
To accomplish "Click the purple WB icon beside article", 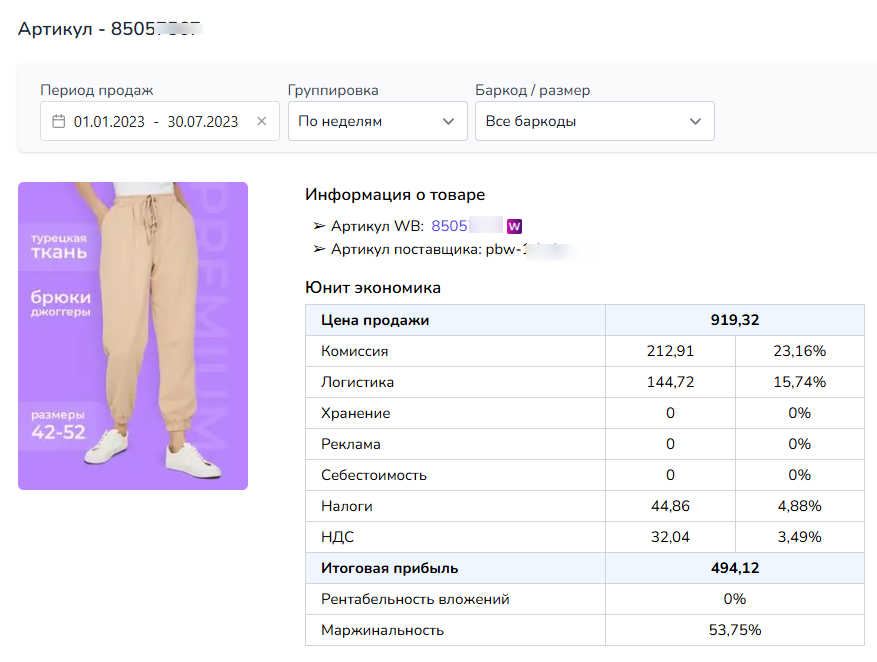I will click(x=515, y=226).
